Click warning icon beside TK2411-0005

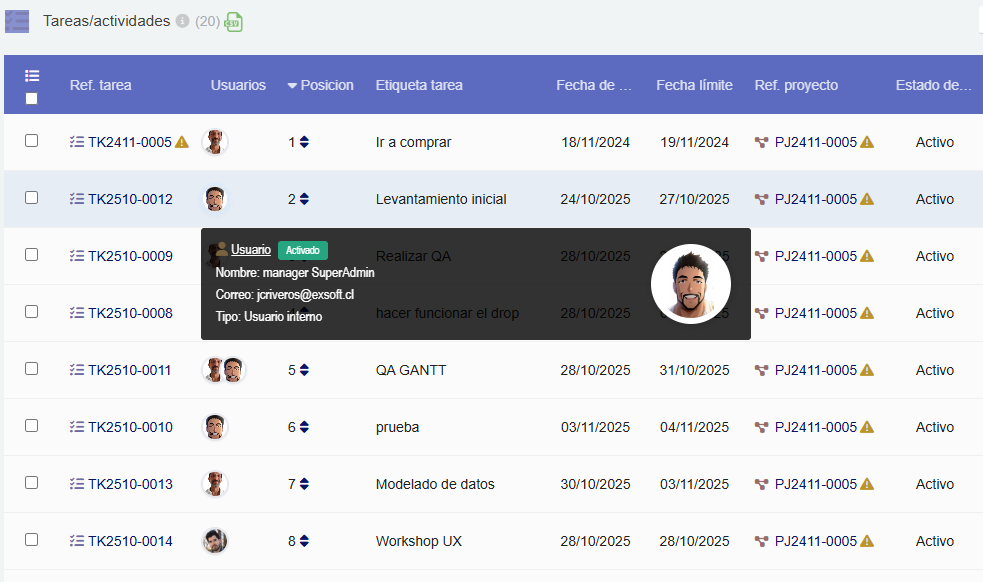point(182,142)
